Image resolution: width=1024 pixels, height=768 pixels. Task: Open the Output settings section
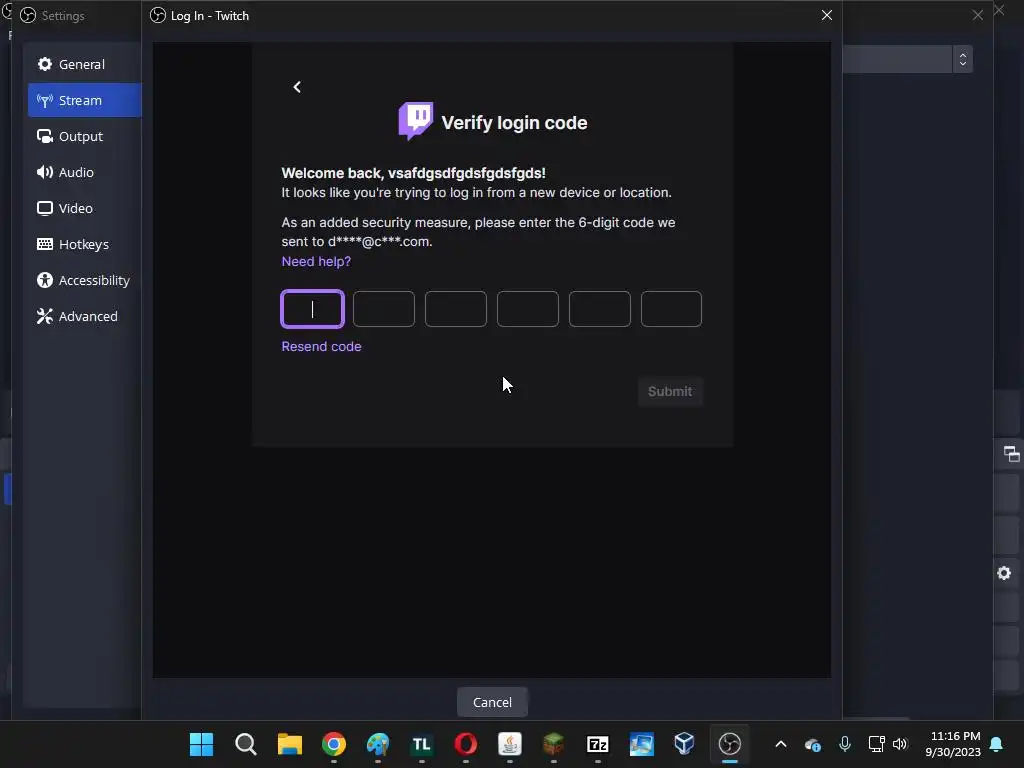point(84,136)
